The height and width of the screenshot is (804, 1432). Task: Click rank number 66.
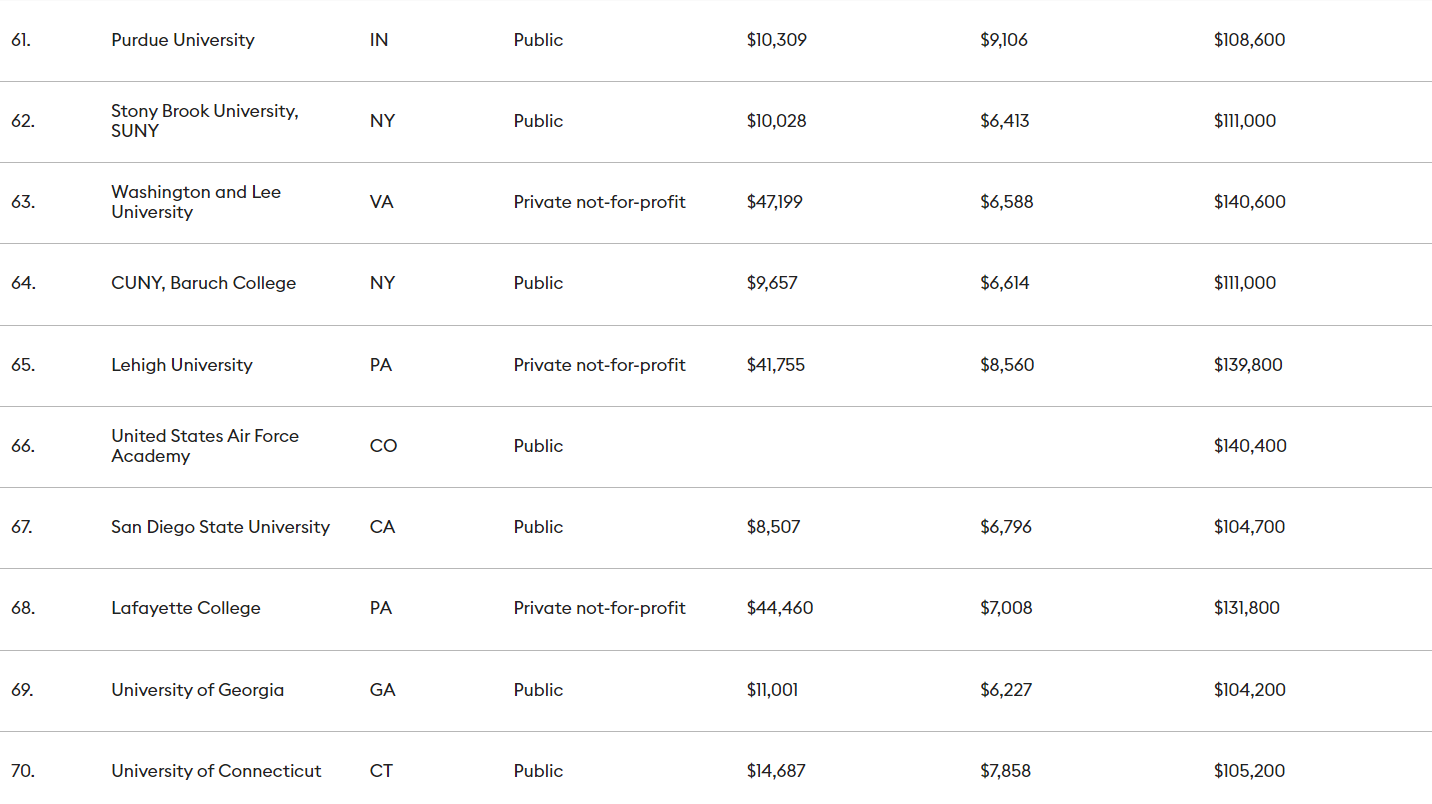click(x=23, y=446)
